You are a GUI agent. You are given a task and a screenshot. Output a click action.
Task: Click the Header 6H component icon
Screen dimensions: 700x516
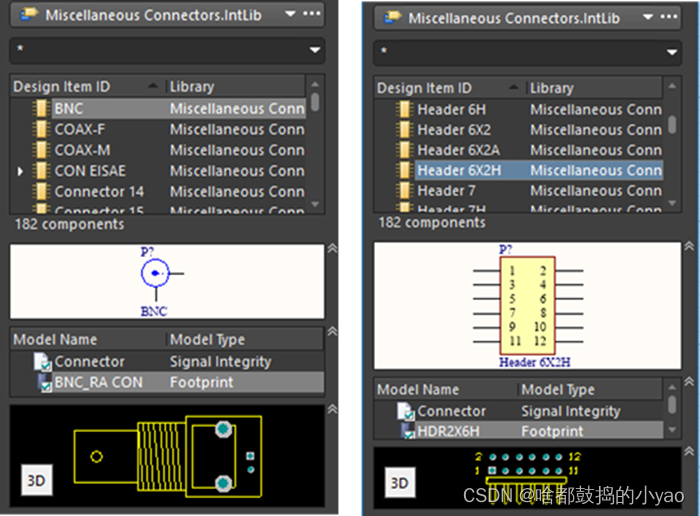click(405, 109)
